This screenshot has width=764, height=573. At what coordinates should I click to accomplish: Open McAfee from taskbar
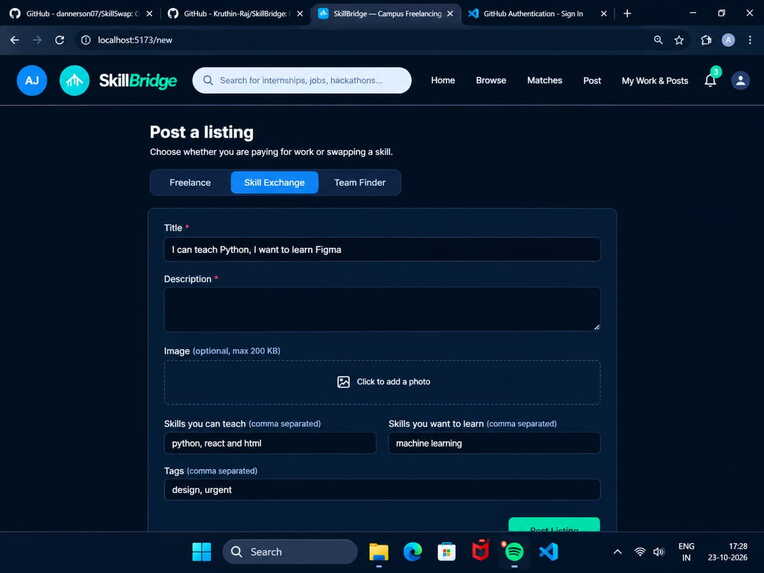[480, 551]
